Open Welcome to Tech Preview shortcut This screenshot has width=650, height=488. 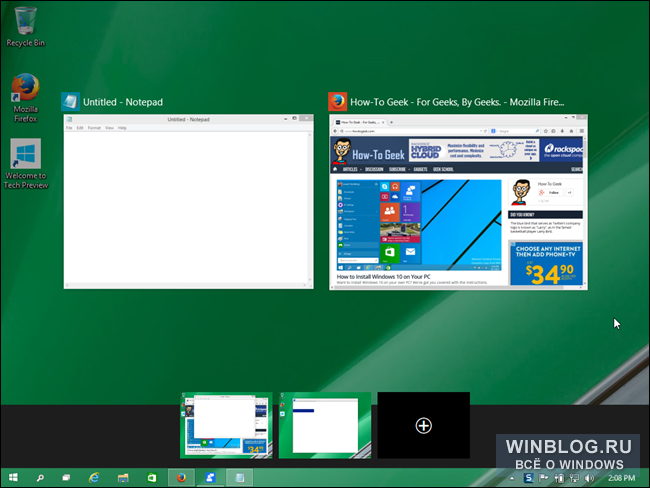point(26,164)
